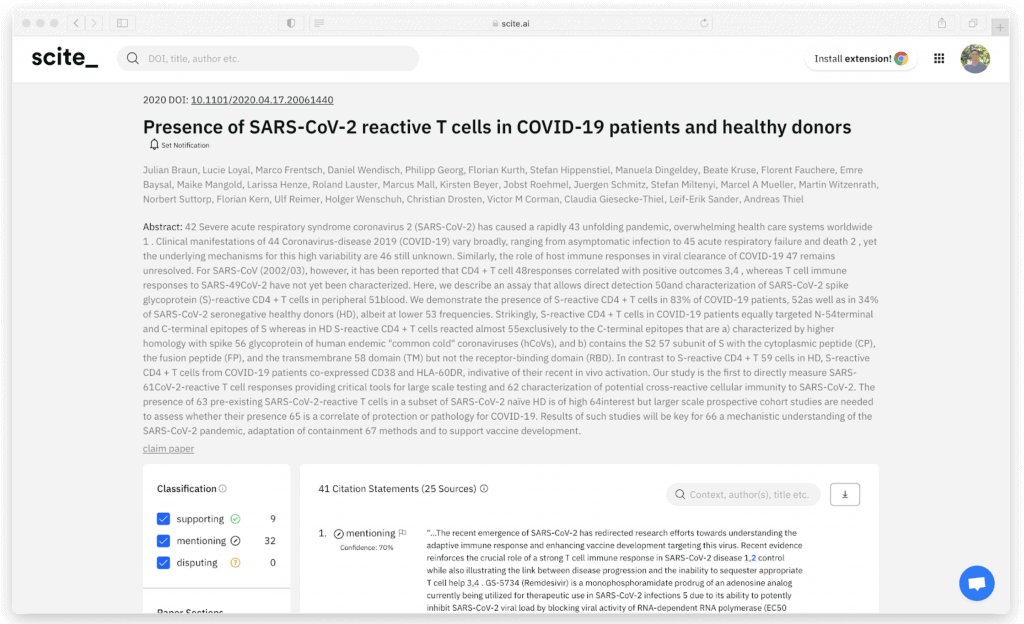This screenshot has width=1024, height=624.
Task: Click the Install extension button
Action: click(x=860, y=58)
